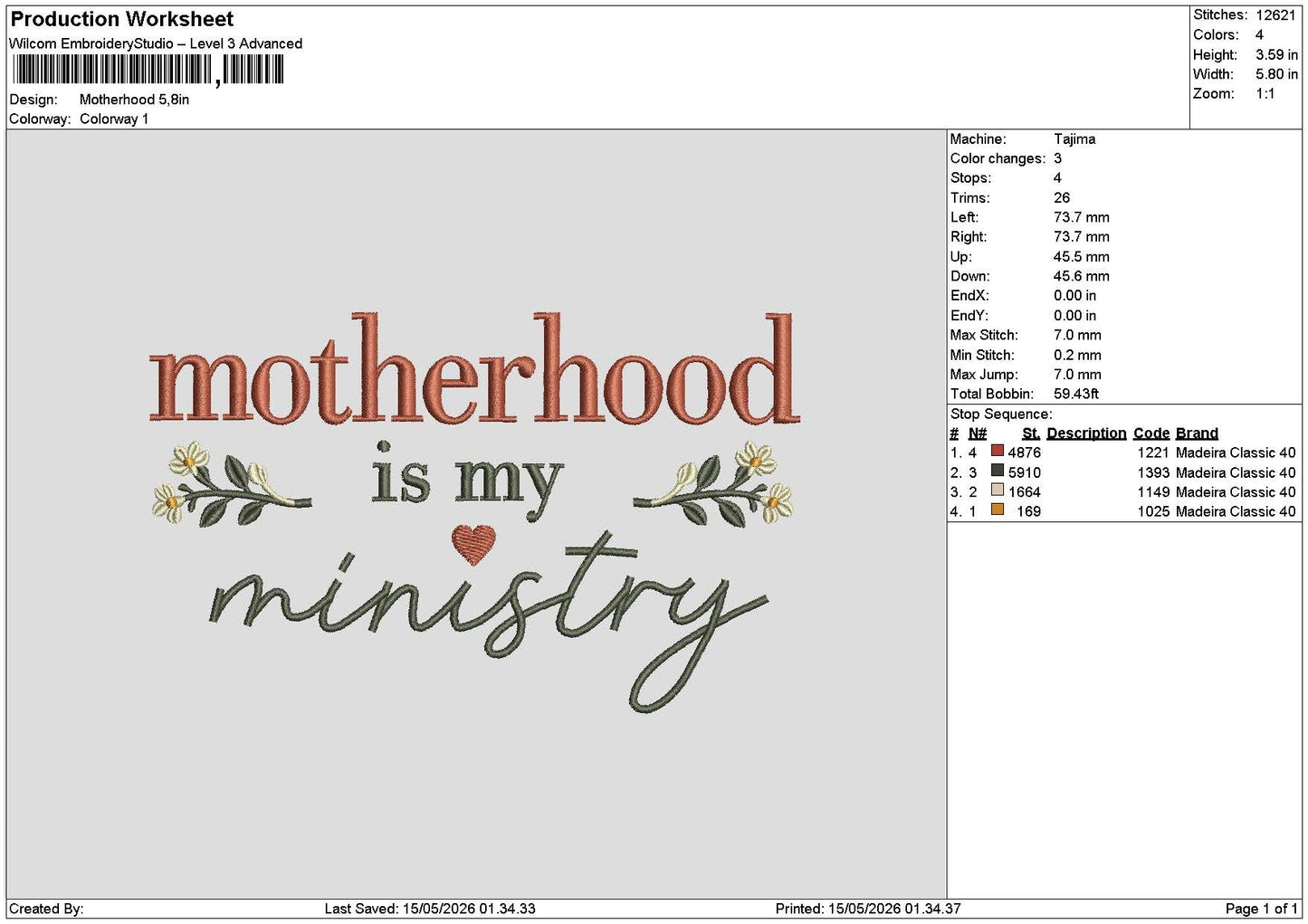Click the Max Jump value 7.0 mm
Viewport: 1308px width, 924px height.
(x=1077, y=375)
